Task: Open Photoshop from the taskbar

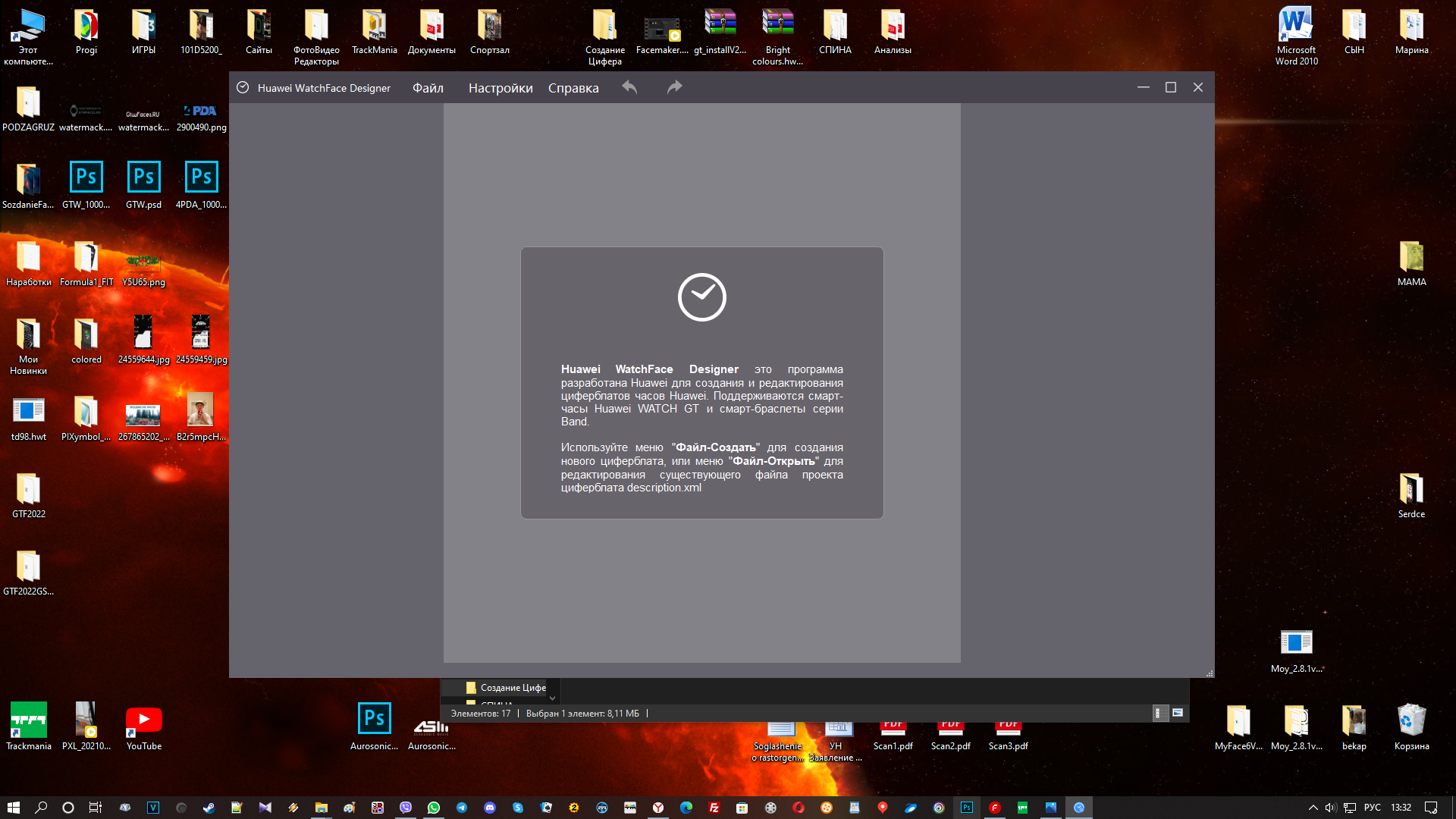Action: (x=967, y=808)
